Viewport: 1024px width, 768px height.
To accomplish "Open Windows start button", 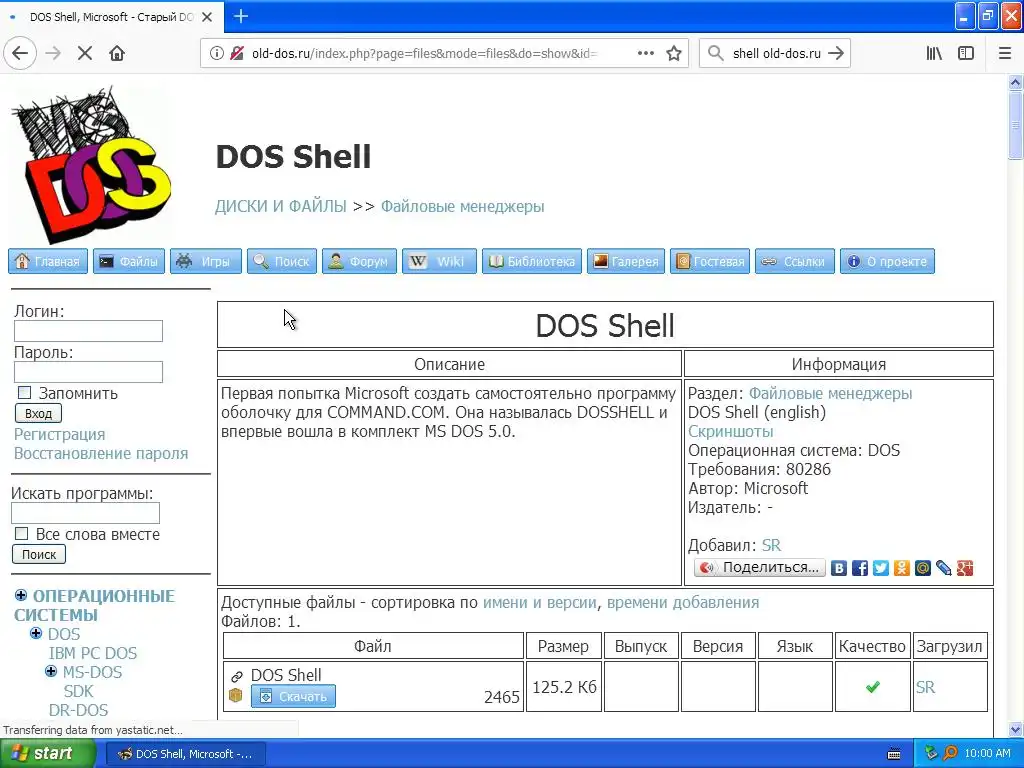I will pos(48,754).
